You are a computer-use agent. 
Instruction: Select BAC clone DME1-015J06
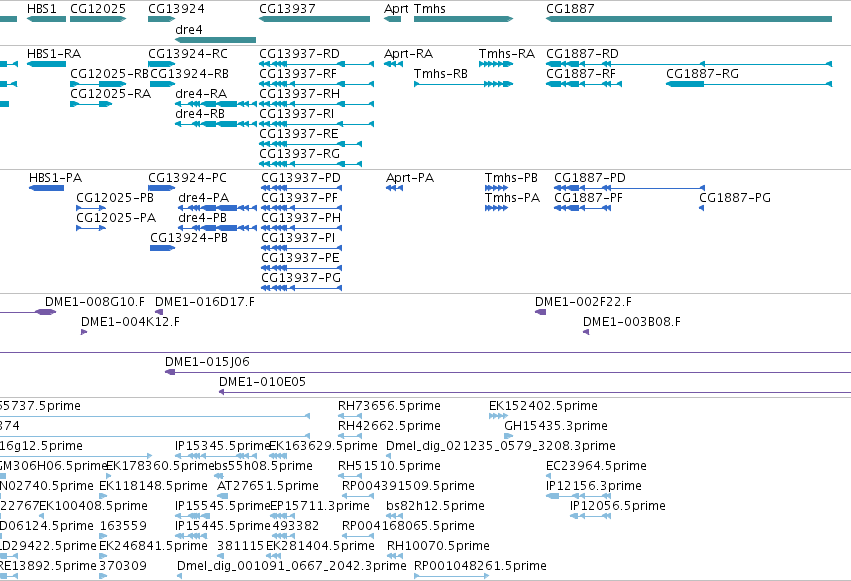coord(207,362)
